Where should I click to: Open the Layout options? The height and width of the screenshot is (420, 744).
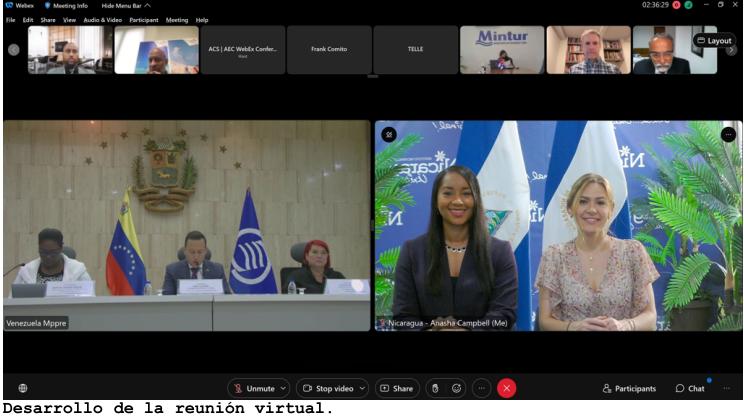[x=714, y=41]
